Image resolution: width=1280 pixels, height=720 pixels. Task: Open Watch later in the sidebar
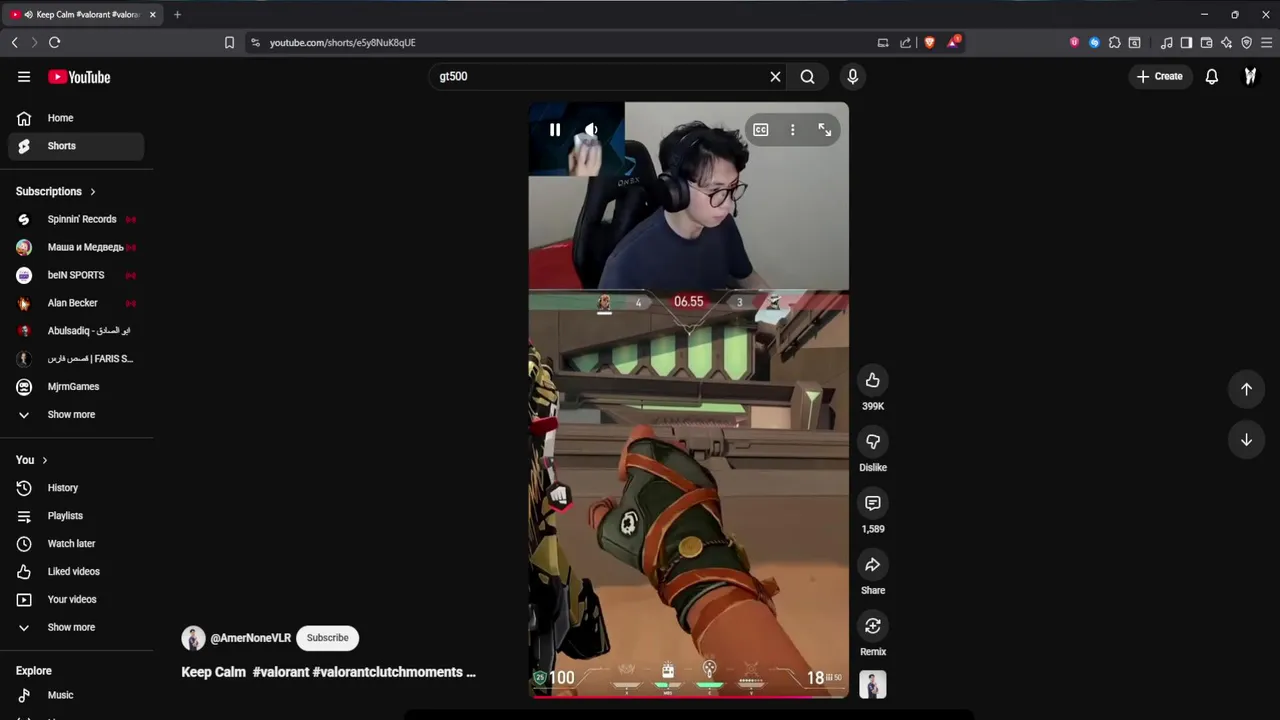click(x=76, y=544)
